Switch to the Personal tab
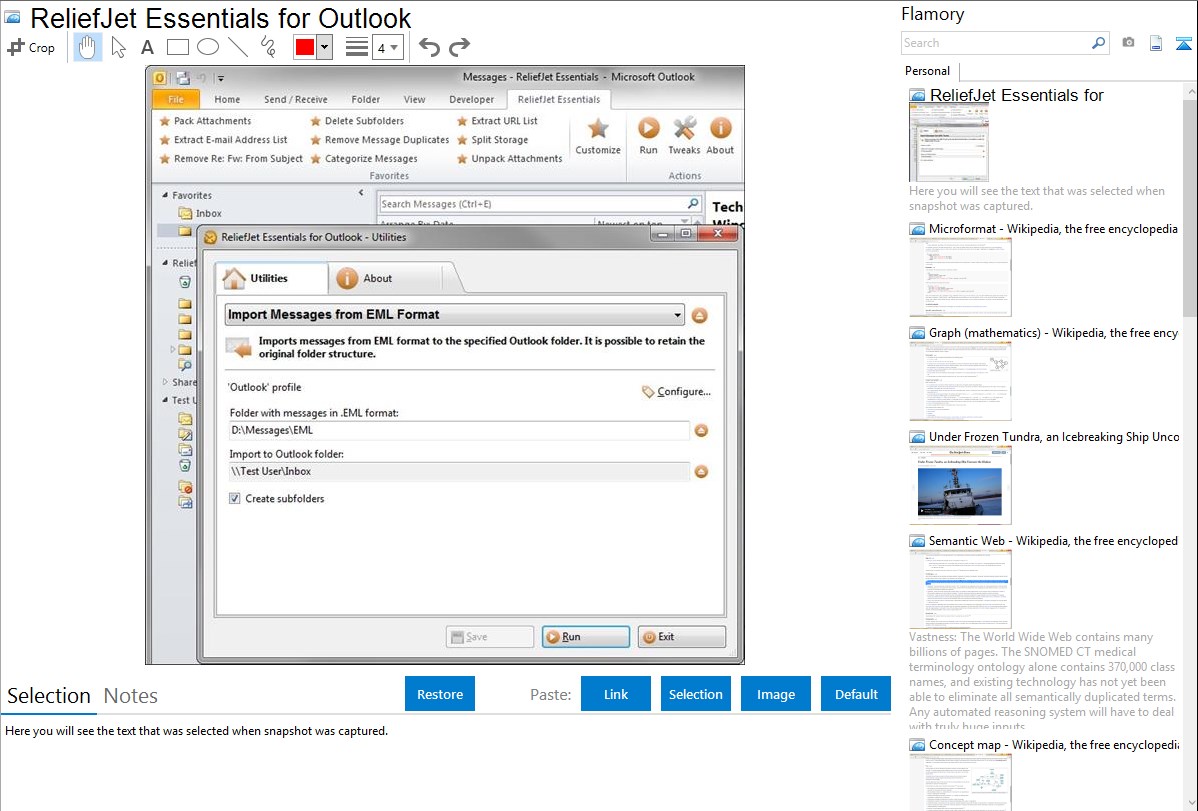The width and height of the screenshot is (1198, 811). tap(927, 71)
